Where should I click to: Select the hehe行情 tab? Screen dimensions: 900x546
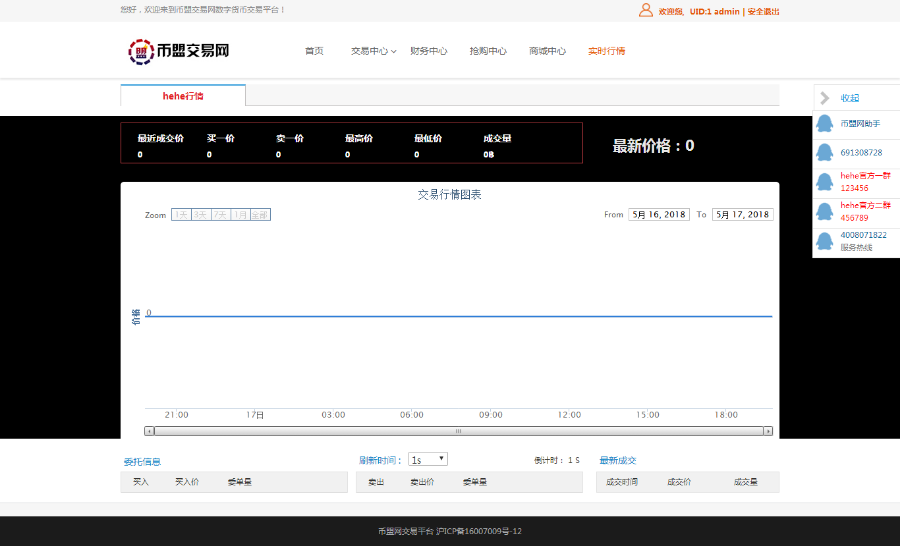(183, 96)
